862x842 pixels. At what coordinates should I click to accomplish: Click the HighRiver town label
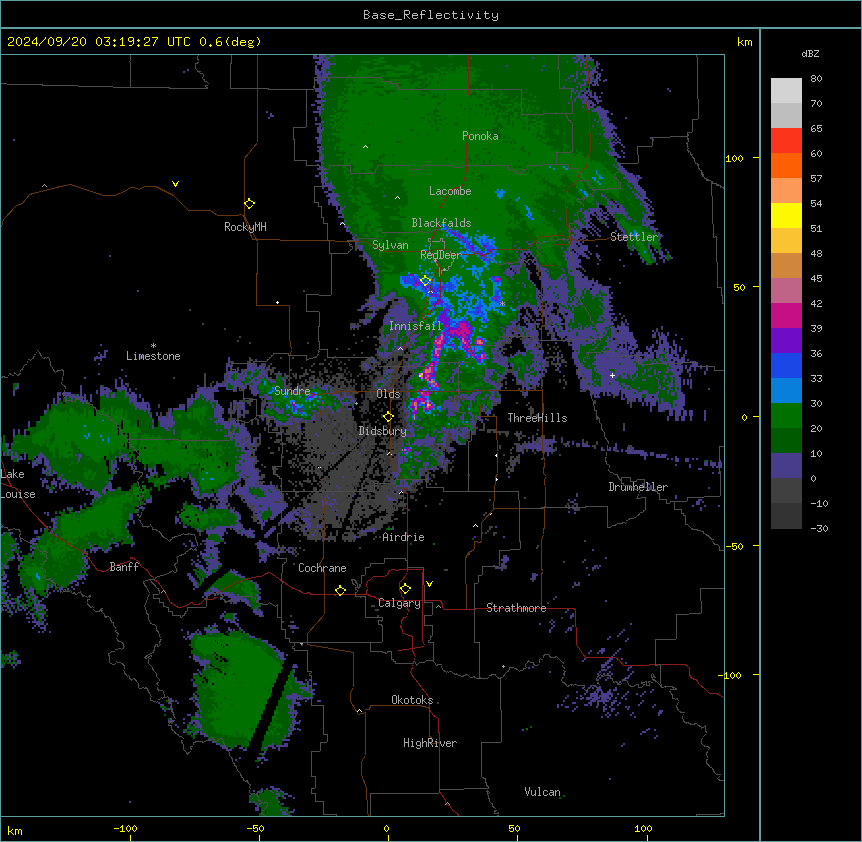click(x=430, y=743)
